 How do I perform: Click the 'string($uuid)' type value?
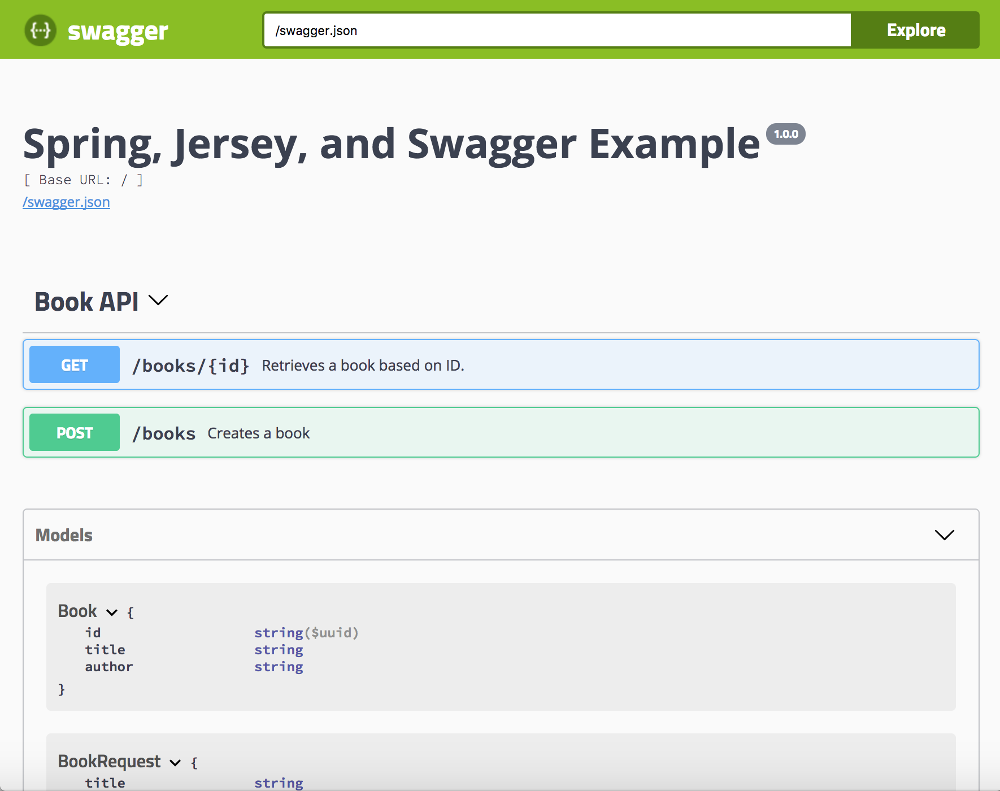[x=306, y=632]
